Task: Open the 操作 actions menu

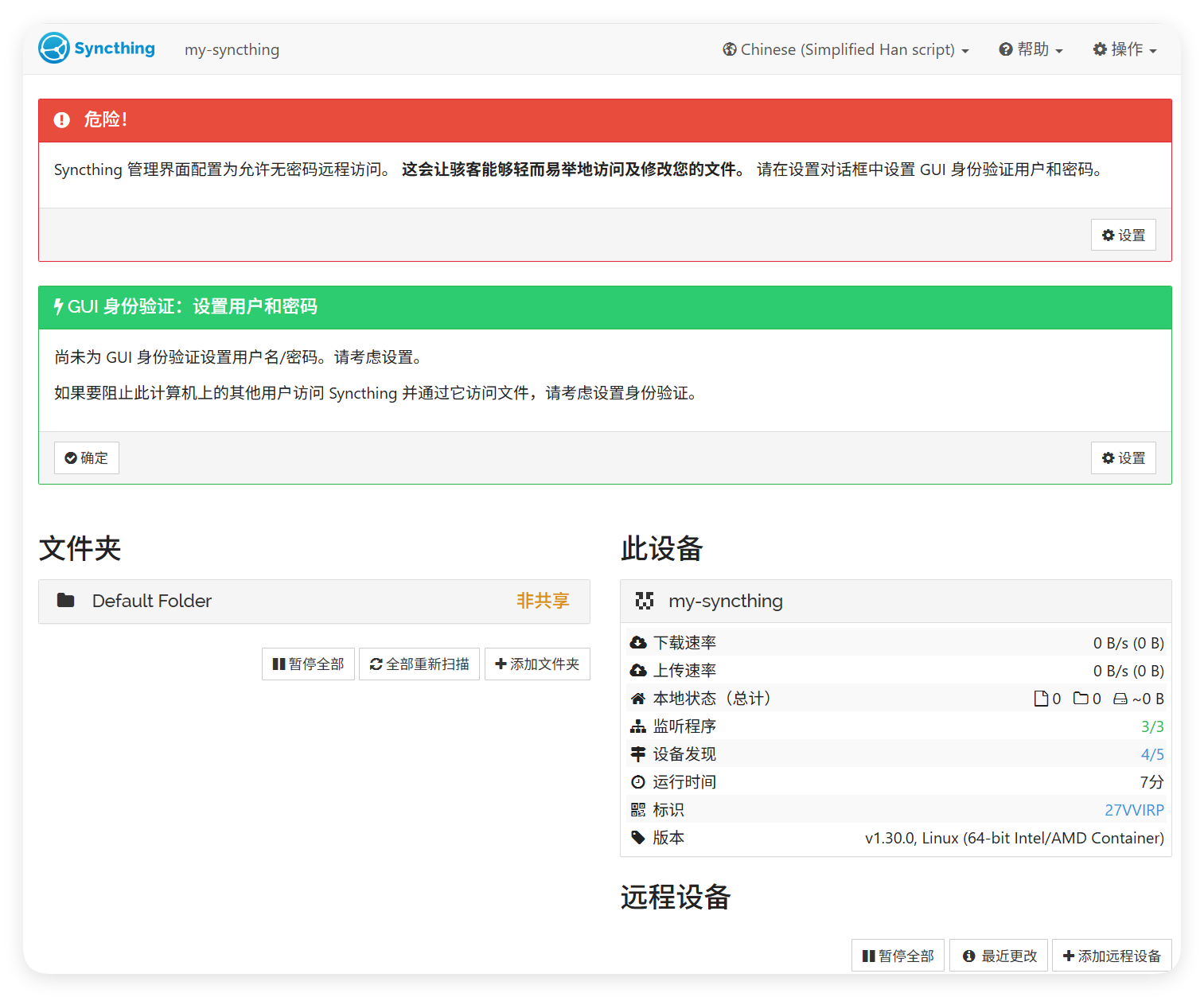Action: tap(1124, 49)
